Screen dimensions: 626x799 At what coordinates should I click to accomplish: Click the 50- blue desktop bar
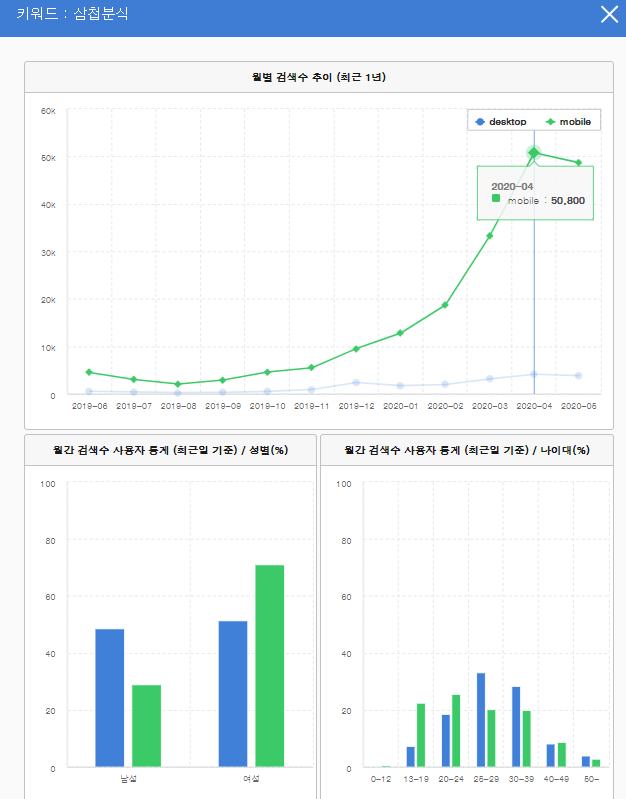click(x=586, y=761)
